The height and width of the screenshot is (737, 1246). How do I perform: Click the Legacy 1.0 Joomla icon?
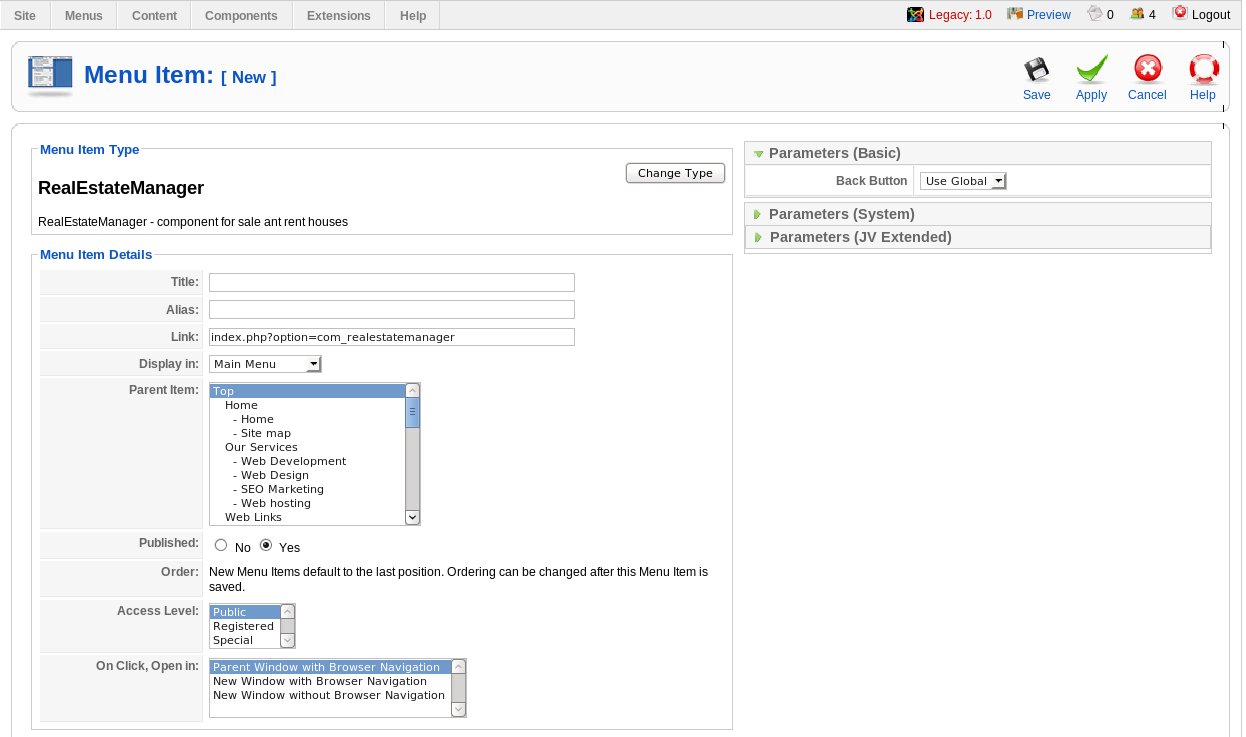click(x=915, y=14)
